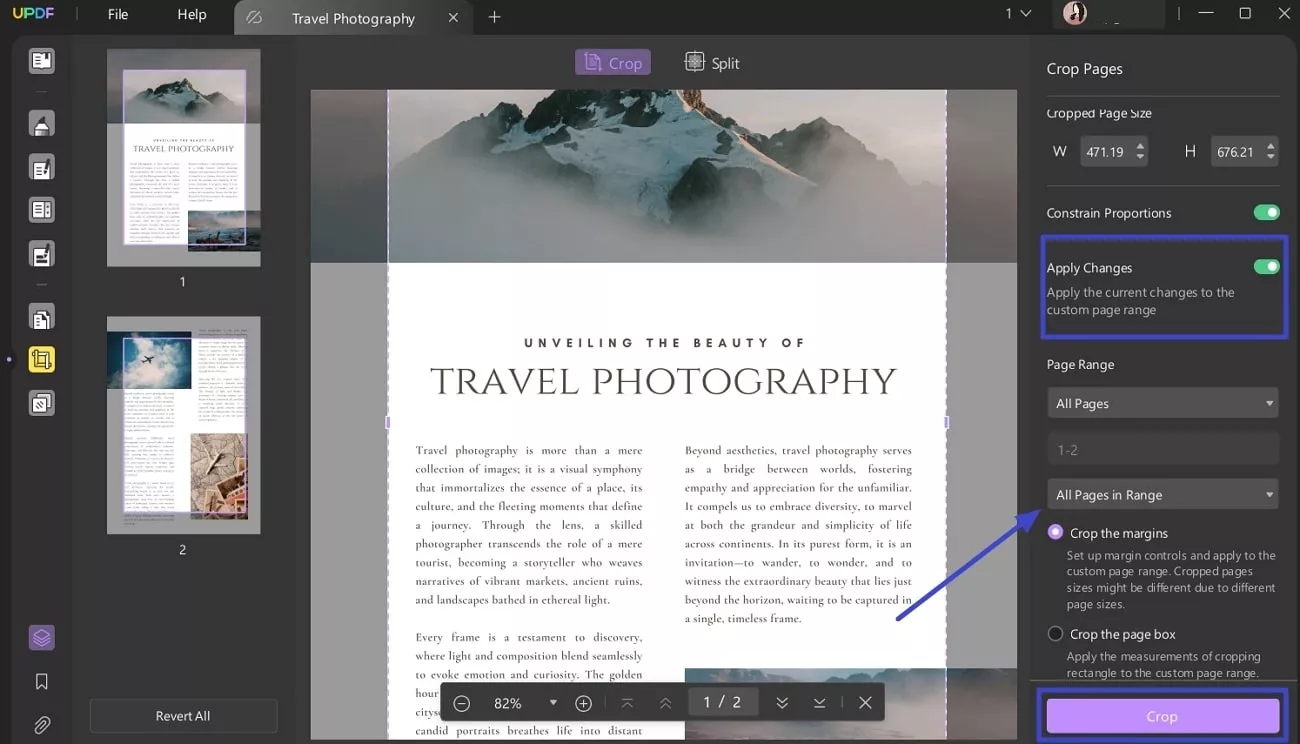This screenshot has width=1300, height=744.
Task: Open the Organize Pages sidebar icon
Action: [41, 210]
